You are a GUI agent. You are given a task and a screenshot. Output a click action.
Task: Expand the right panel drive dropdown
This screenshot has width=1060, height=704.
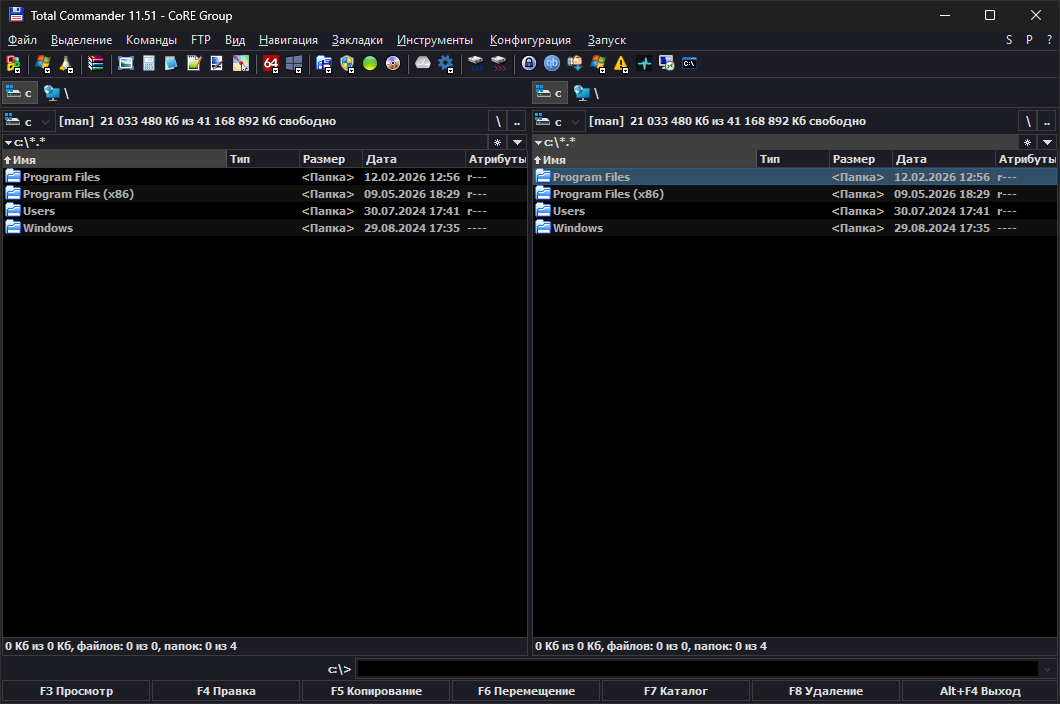[x=575, y=122]
